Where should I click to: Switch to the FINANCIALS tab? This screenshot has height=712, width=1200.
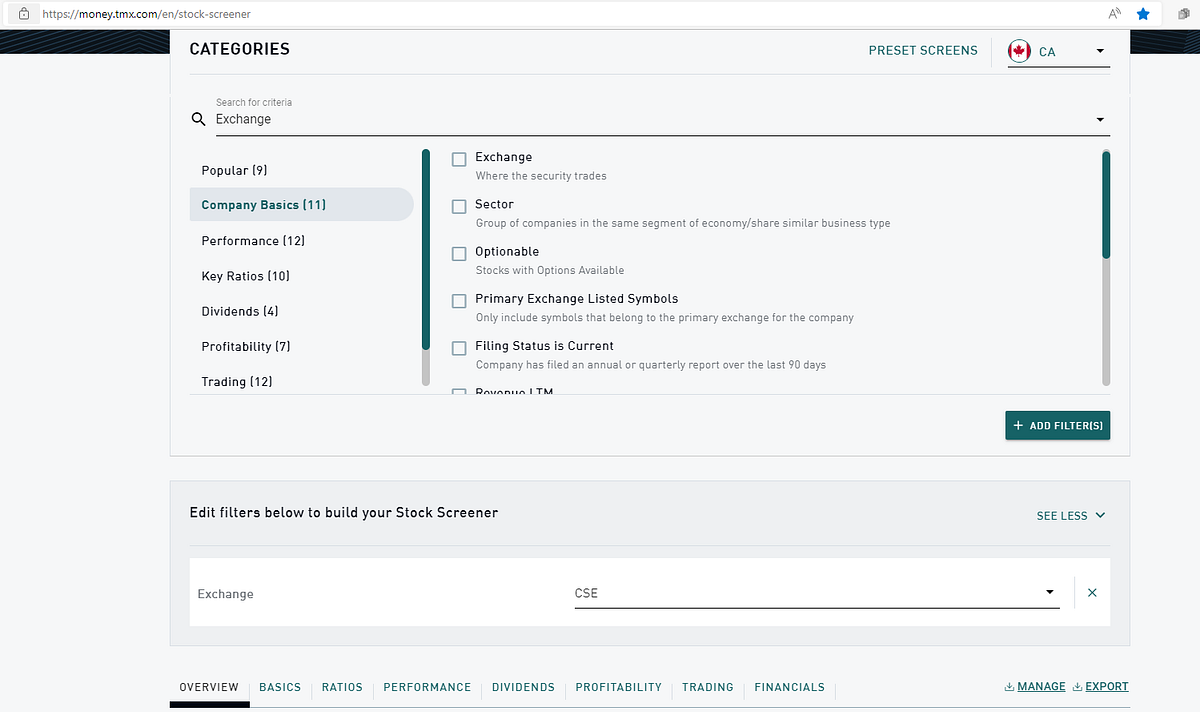point(789,687)
